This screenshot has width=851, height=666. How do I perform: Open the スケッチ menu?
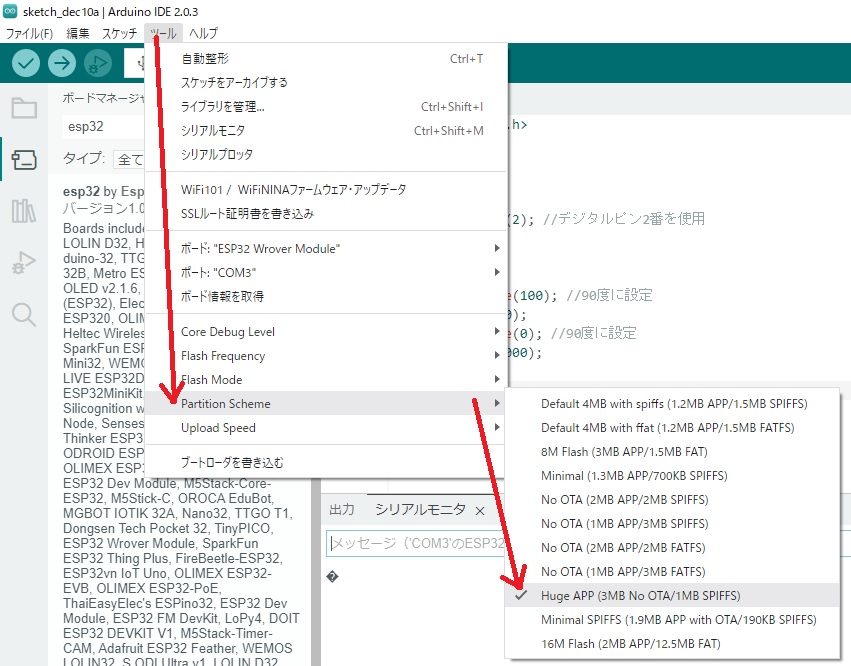[x=119, y=33]
